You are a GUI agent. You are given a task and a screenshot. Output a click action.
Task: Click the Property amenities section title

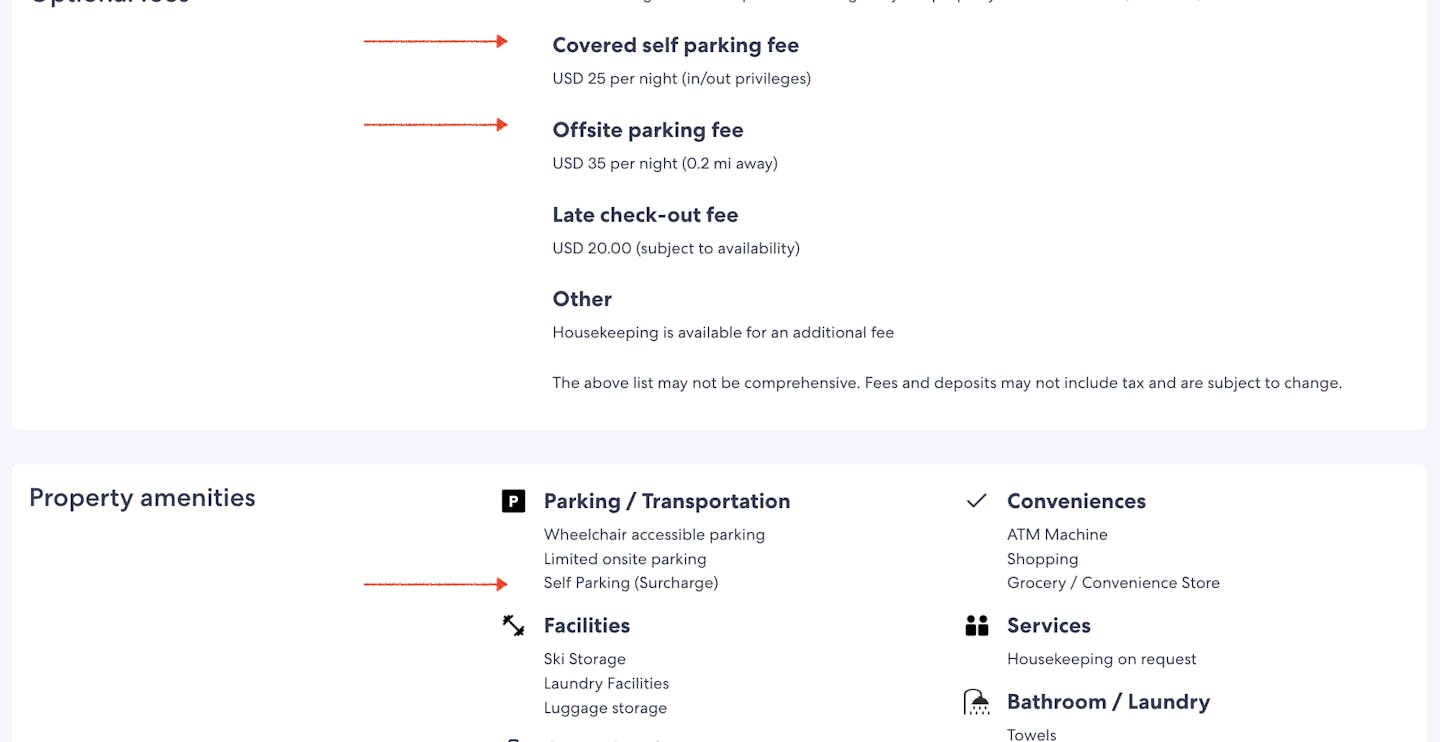tap(142, 498)
